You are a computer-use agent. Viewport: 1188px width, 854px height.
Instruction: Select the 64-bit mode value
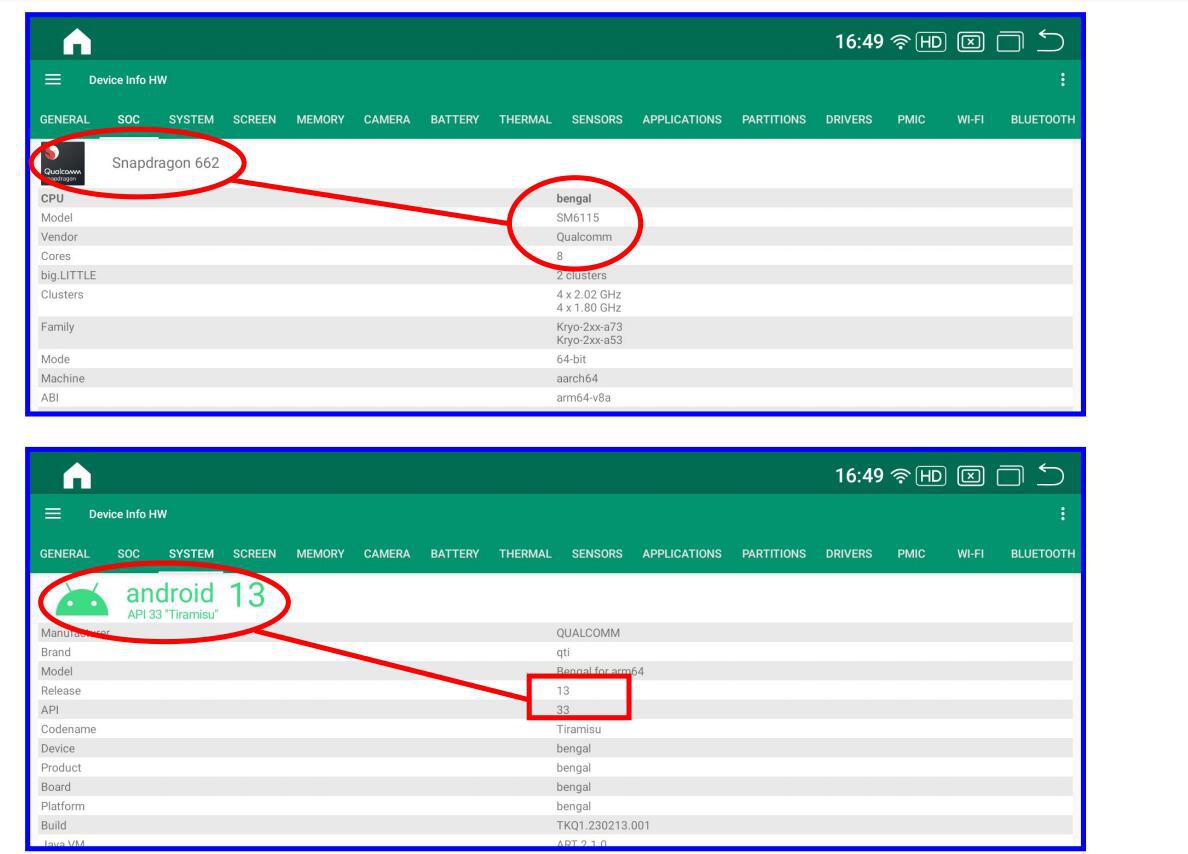(571, 360)
